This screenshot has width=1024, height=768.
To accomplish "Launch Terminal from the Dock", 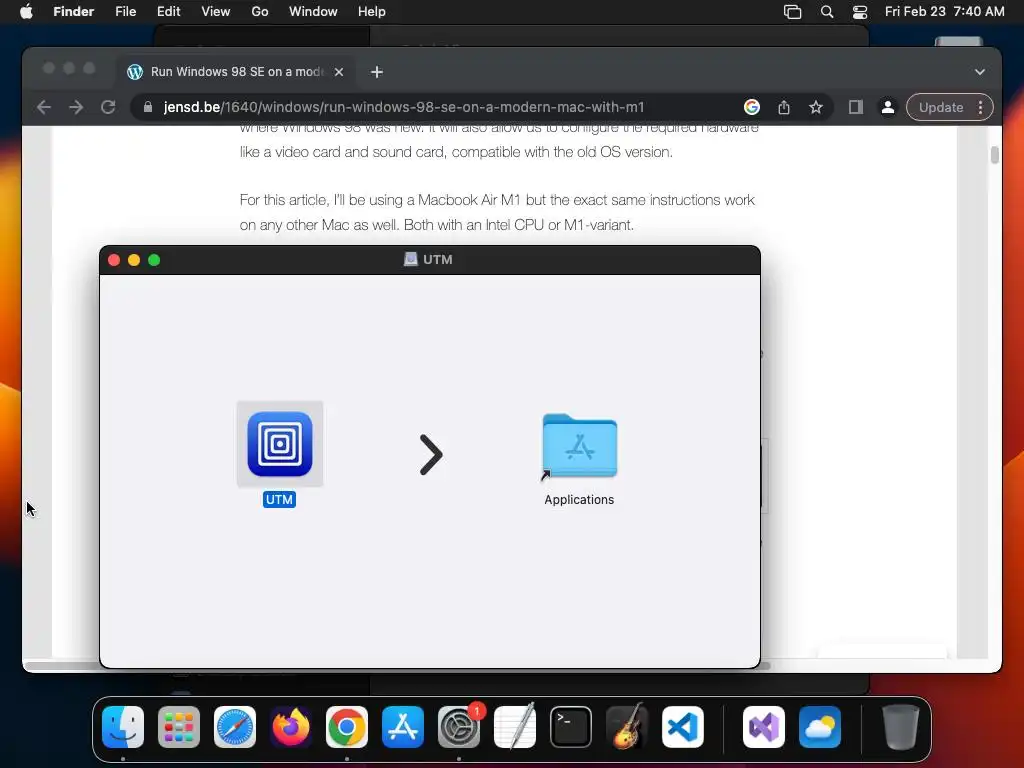I will point(571,727).
